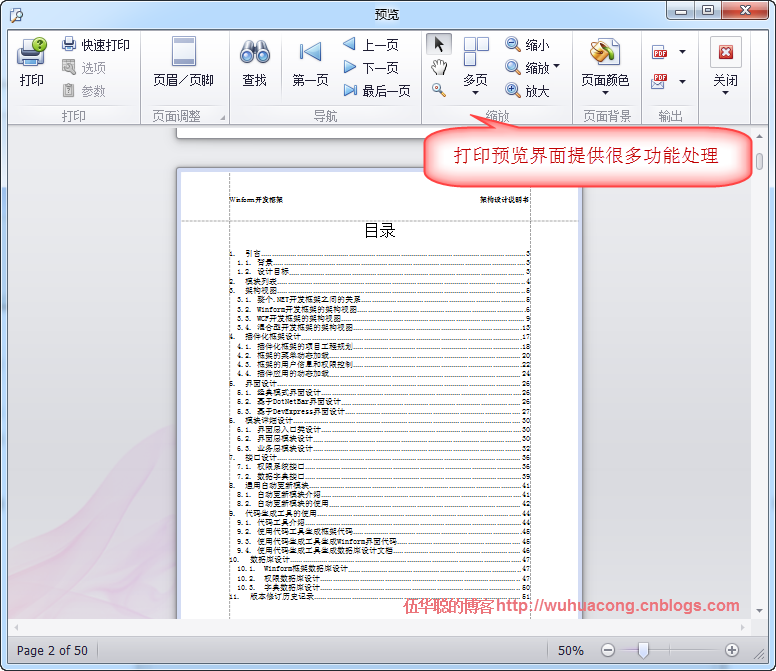Click vertical scrollbar up arrow
The width and height of the screenshot is (776, 671).
[x=759, y=136]
